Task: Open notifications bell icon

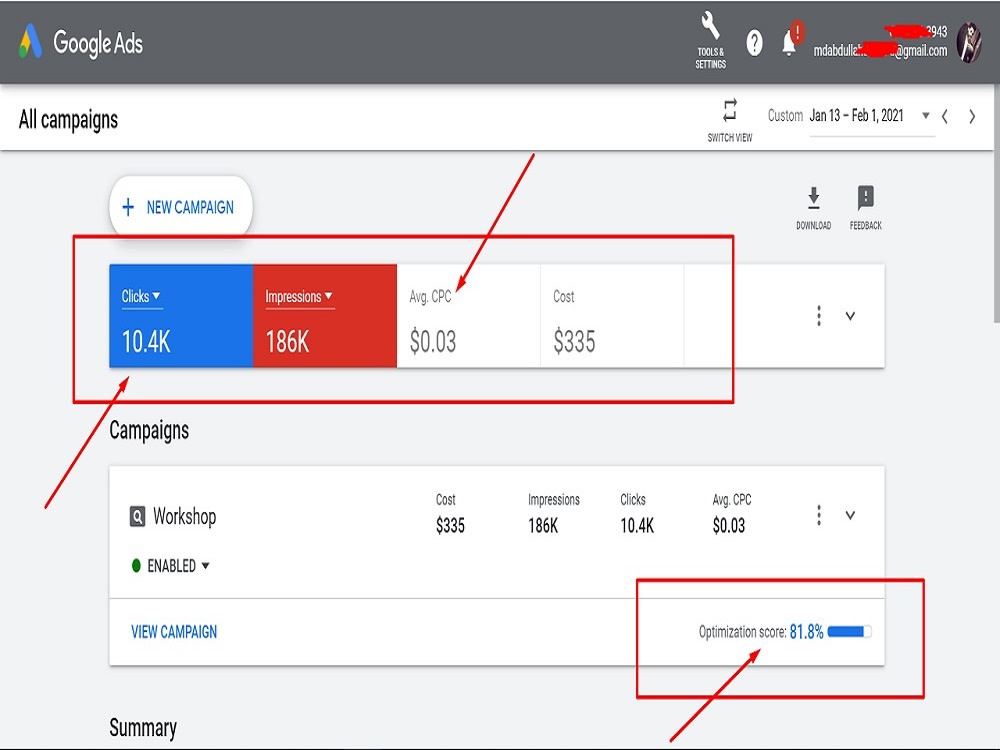Action: tap(789, 43)
